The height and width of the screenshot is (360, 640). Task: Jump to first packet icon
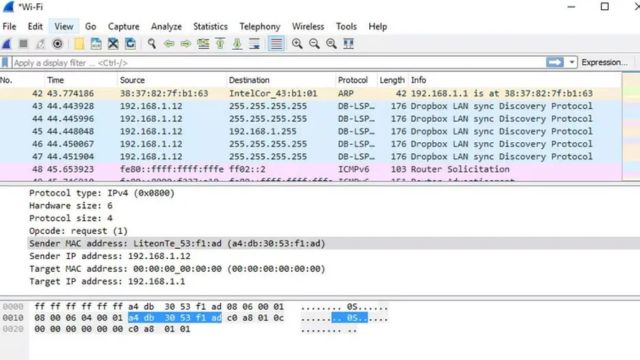click(x=220, y=44)
